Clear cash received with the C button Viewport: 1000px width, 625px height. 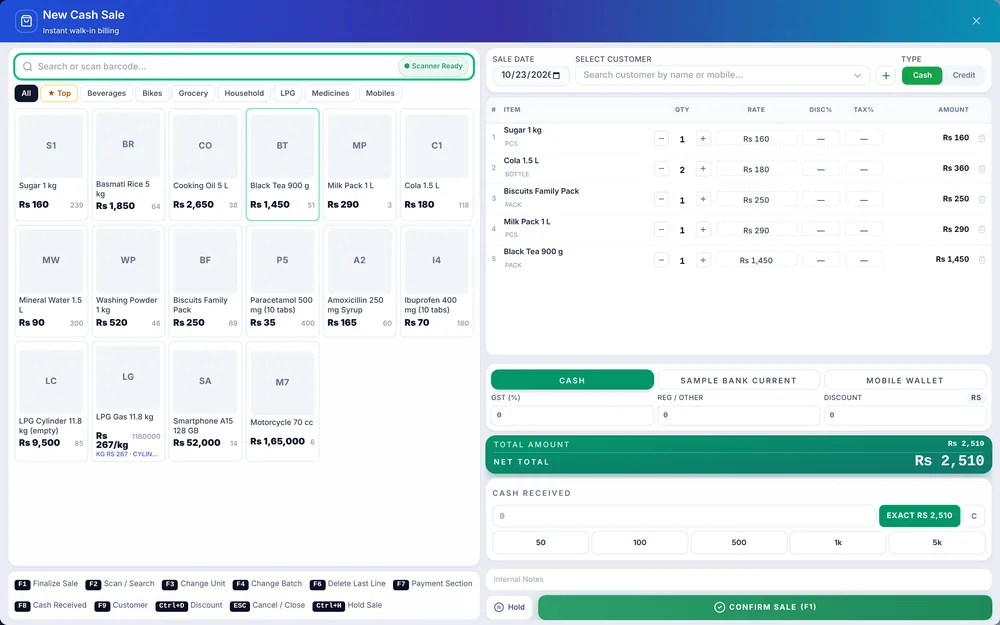(974, 515)
